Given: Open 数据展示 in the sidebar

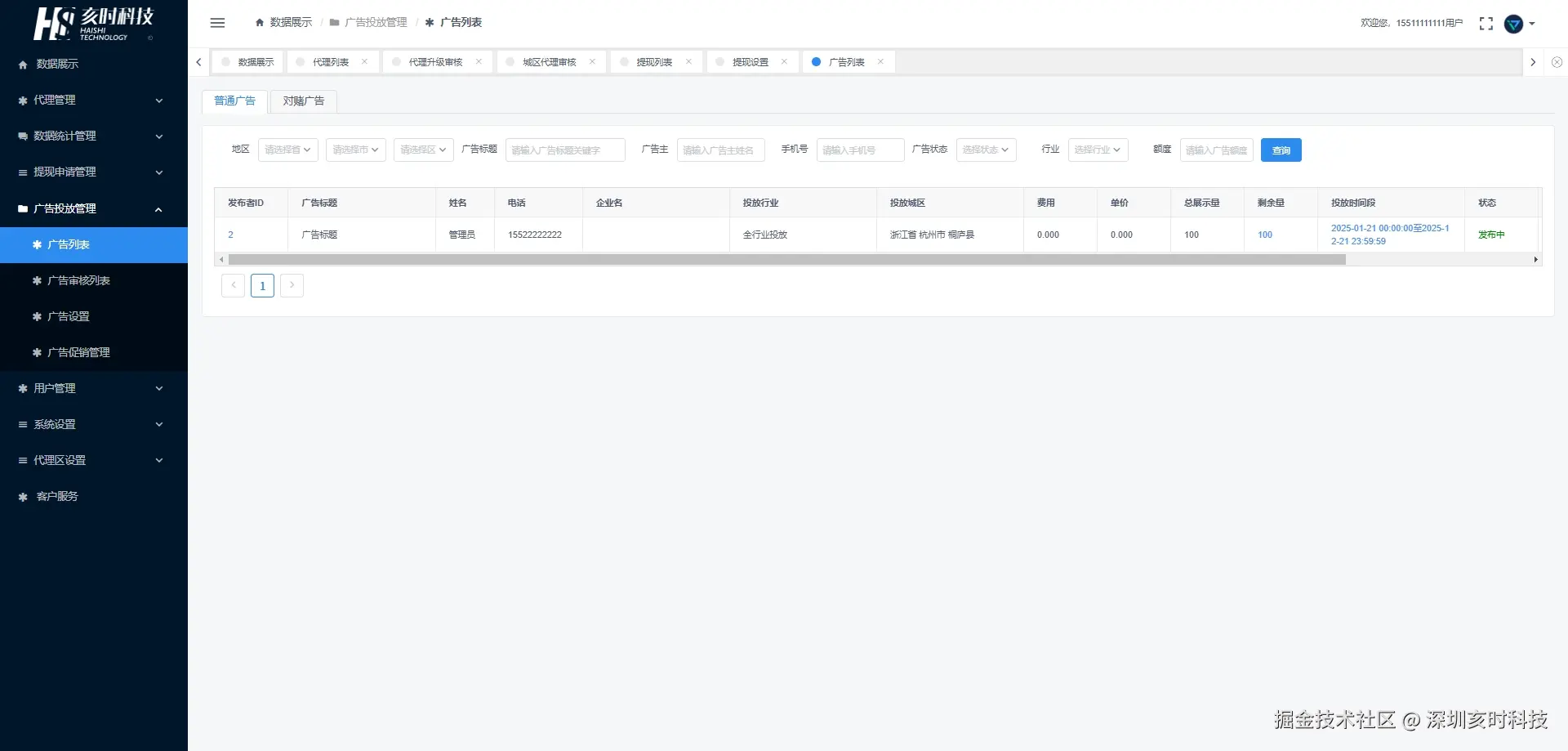Looking at the screenshot, I should point(94,64).
